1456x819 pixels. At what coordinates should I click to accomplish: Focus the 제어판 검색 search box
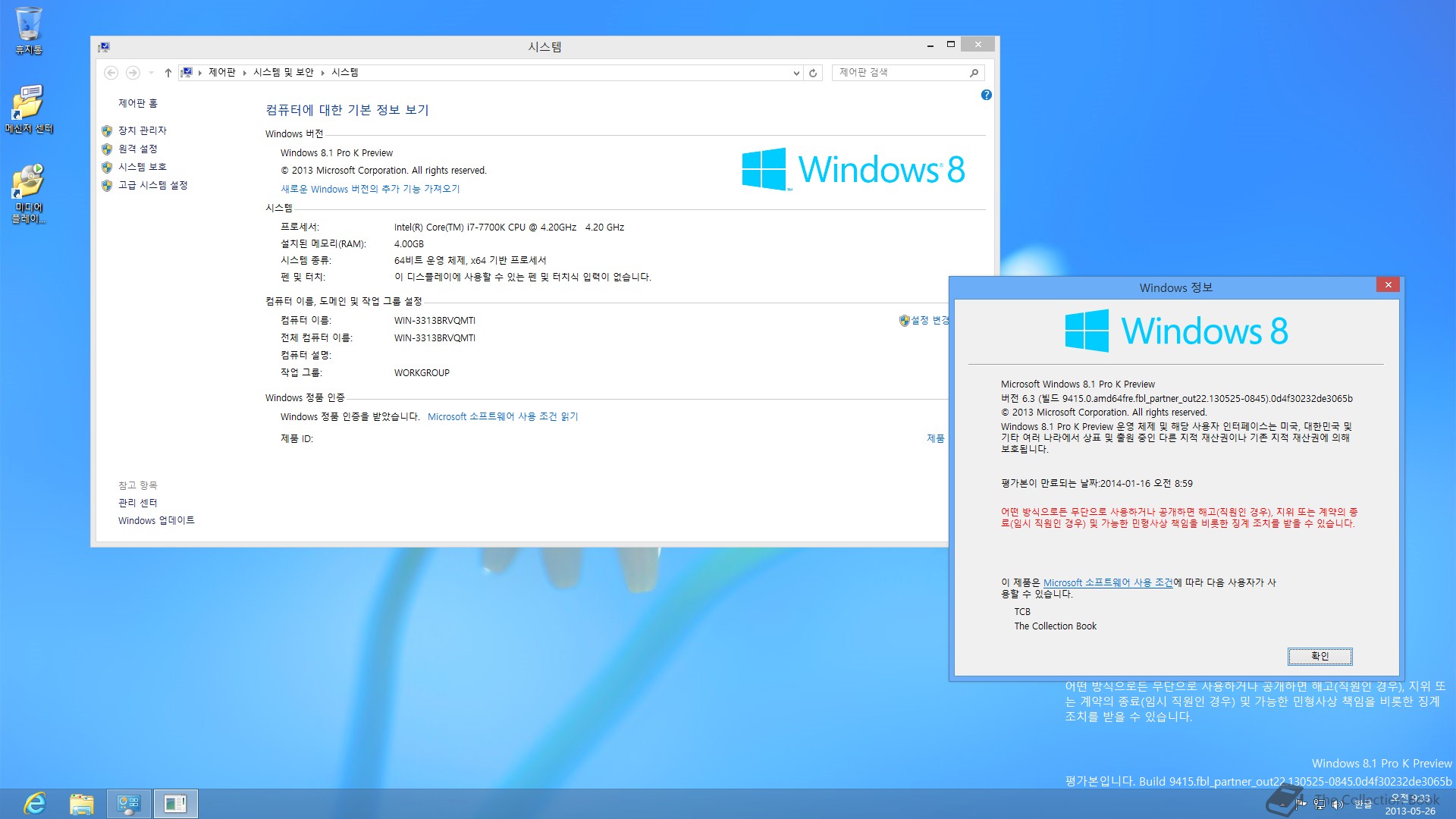click(x=902, y=73)
